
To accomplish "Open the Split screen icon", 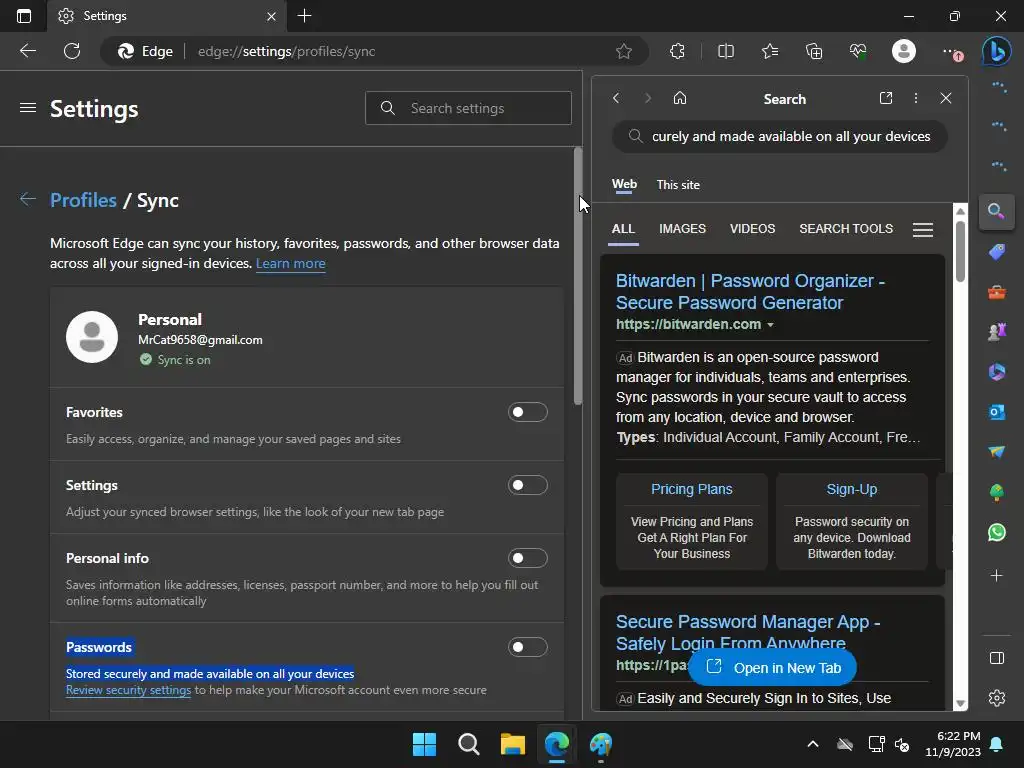I will [x=726, y=51].
